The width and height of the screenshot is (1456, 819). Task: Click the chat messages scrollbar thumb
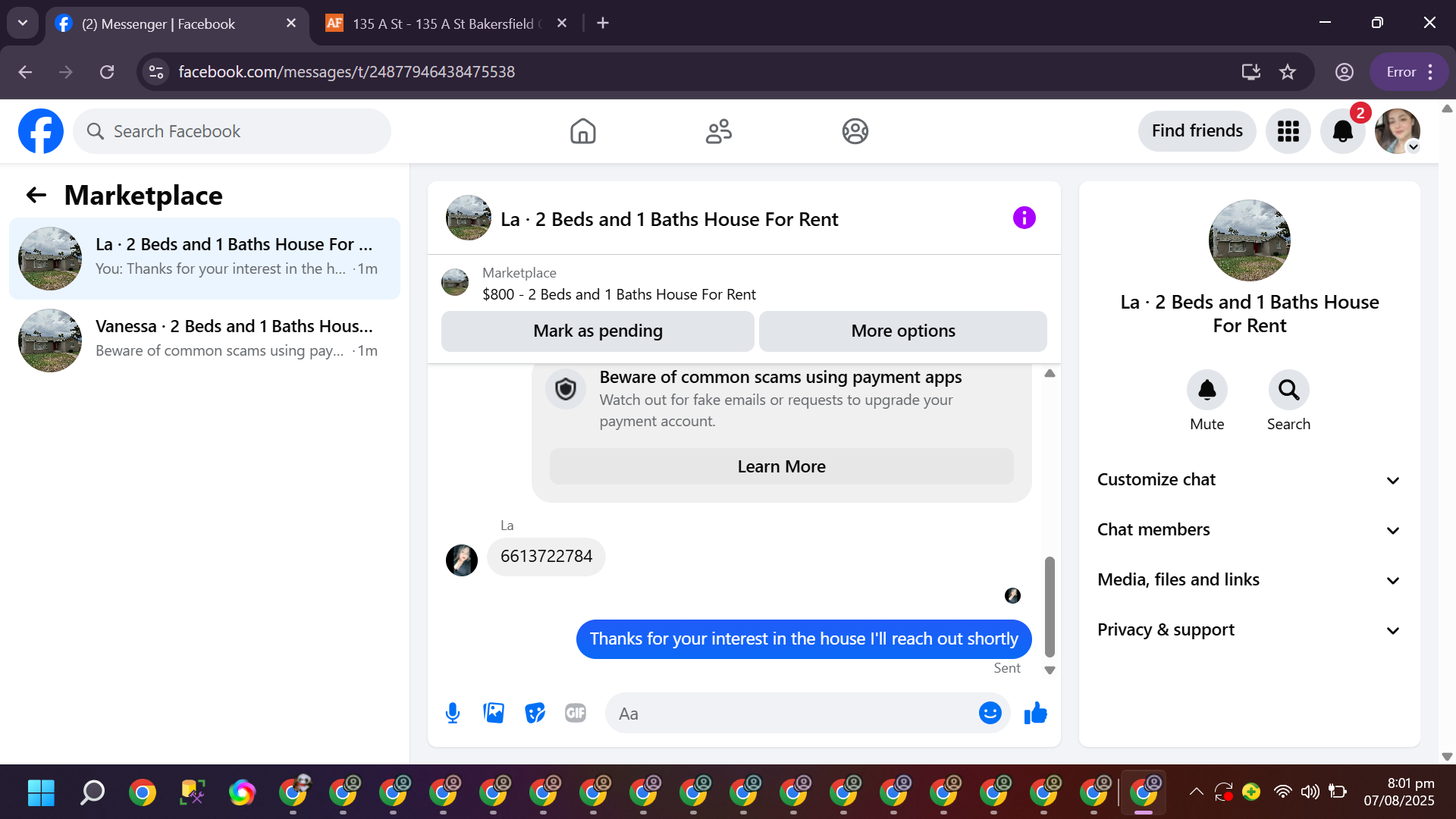click(x=1050, y=607)
